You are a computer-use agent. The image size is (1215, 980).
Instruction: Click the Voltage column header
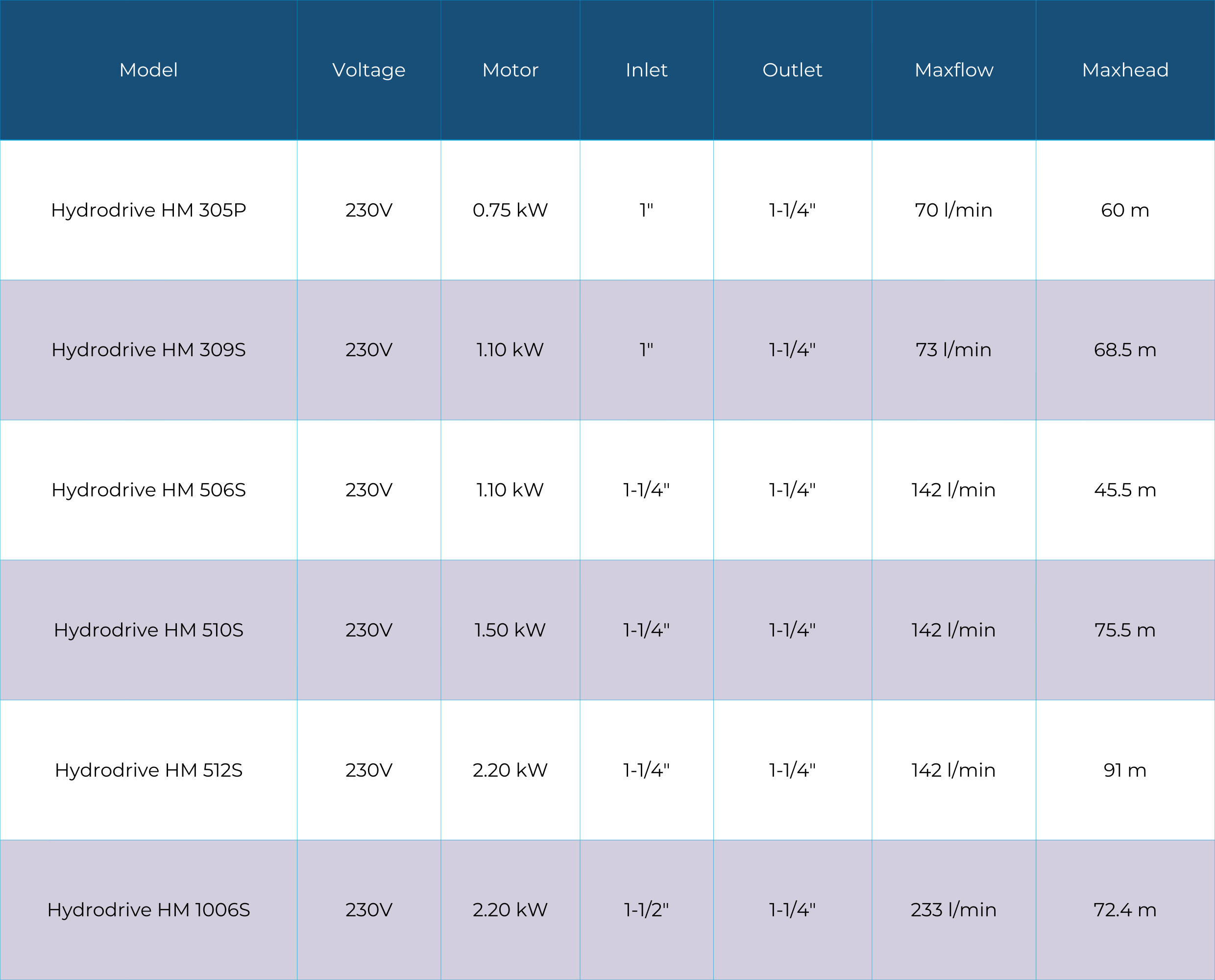[368, 70]
